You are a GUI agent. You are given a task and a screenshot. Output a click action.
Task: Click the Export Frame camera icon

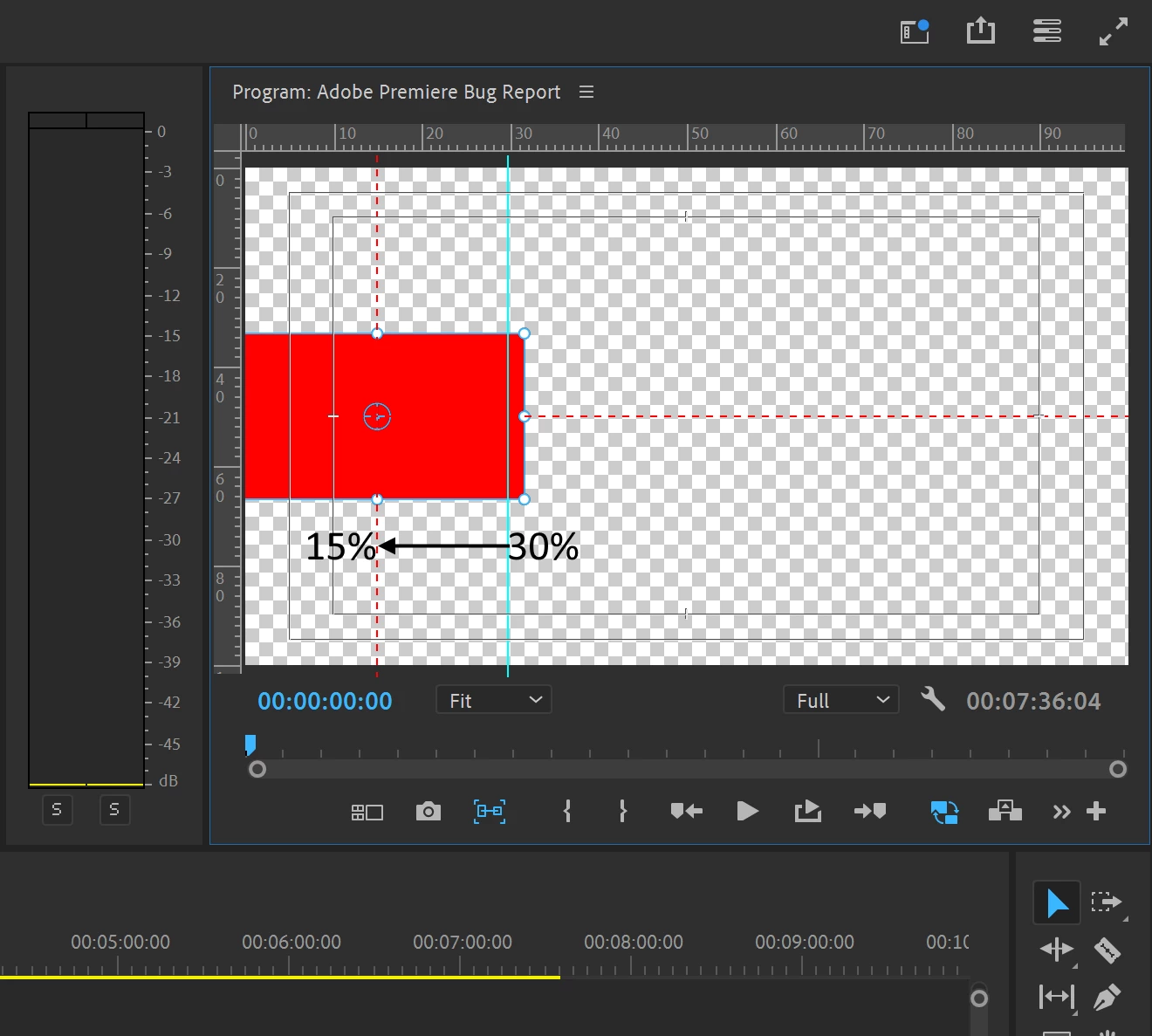click(x=428, y=812)
